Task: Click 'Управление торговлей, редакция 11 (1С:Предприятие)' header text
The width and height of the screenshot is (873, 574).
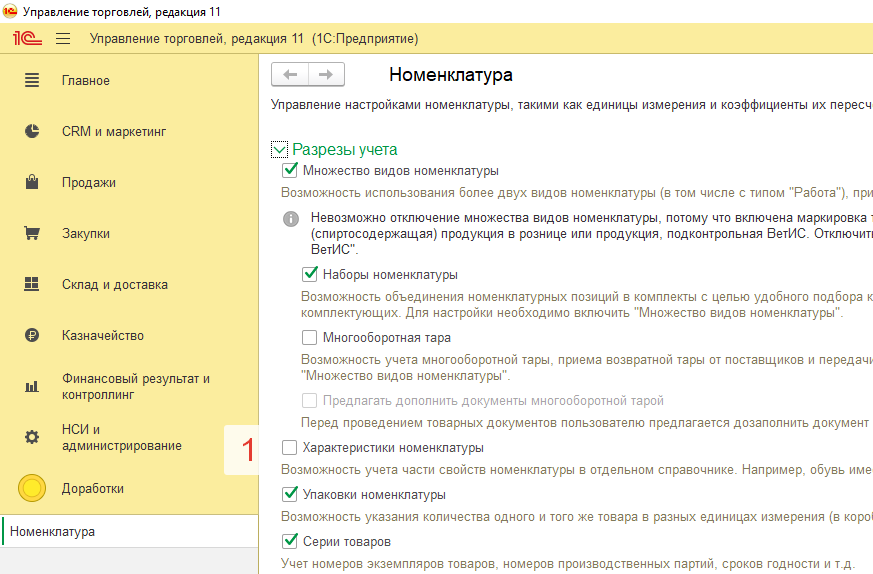Action: pyautogui.click(x=254, y=38)
